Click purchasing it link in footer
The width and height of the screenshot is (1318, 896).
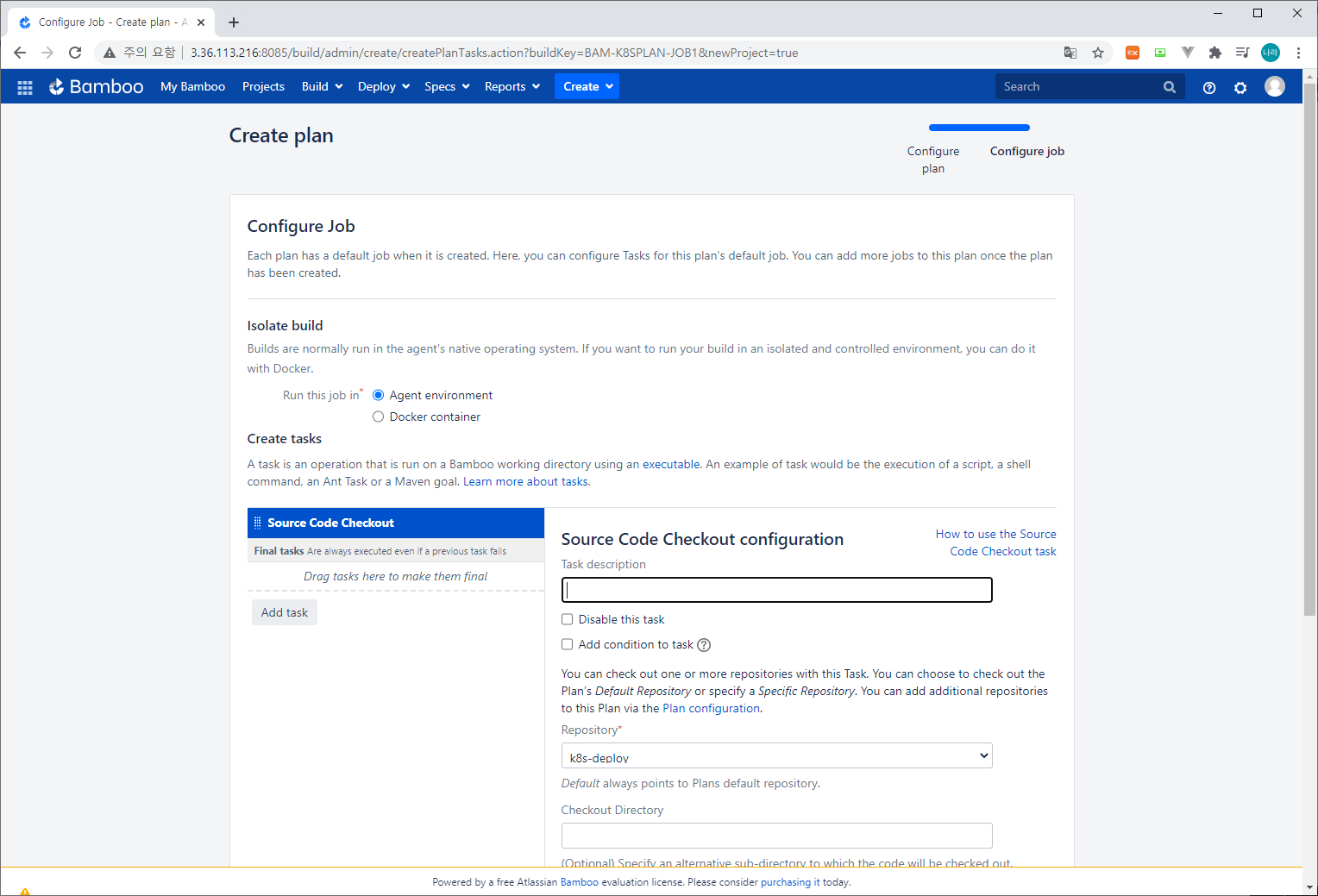pos(790,882)
